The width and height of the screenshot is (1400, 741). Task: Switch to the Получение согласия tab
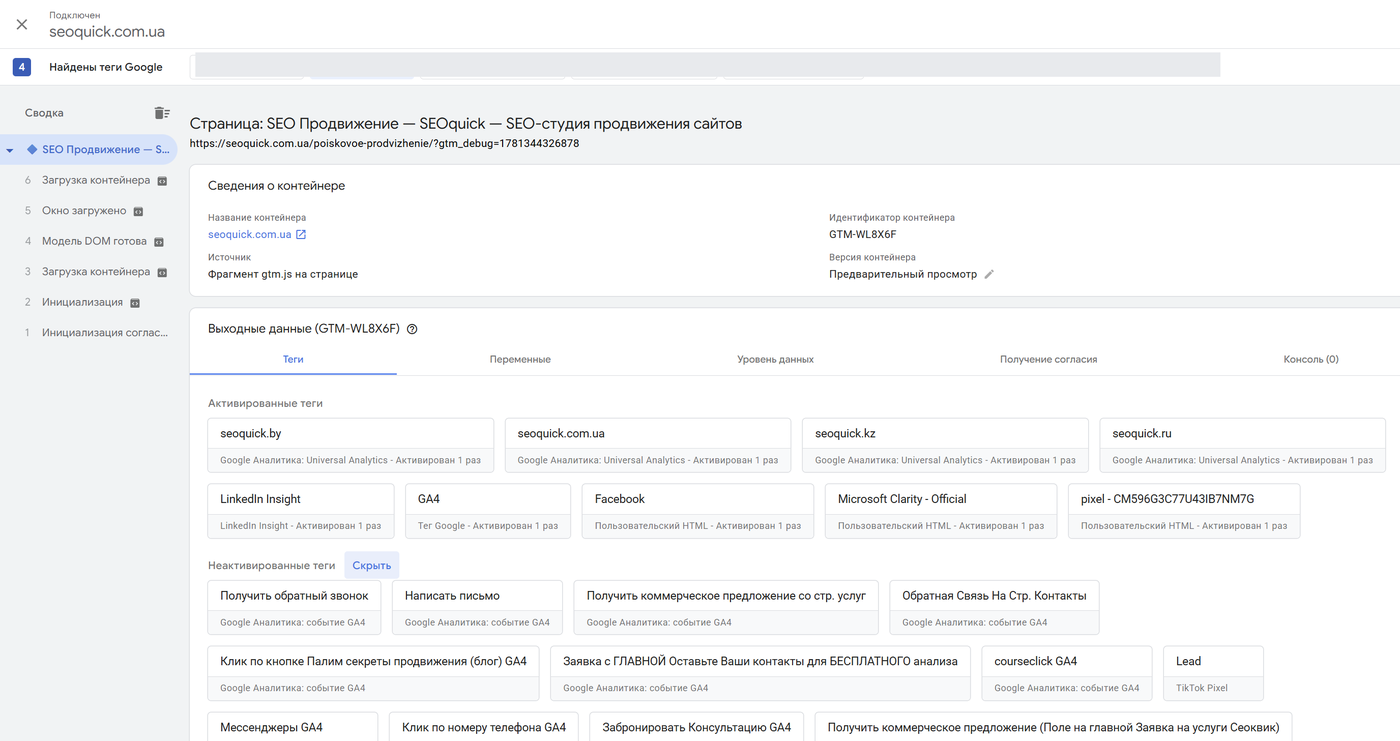click(x=1048, y=359)
